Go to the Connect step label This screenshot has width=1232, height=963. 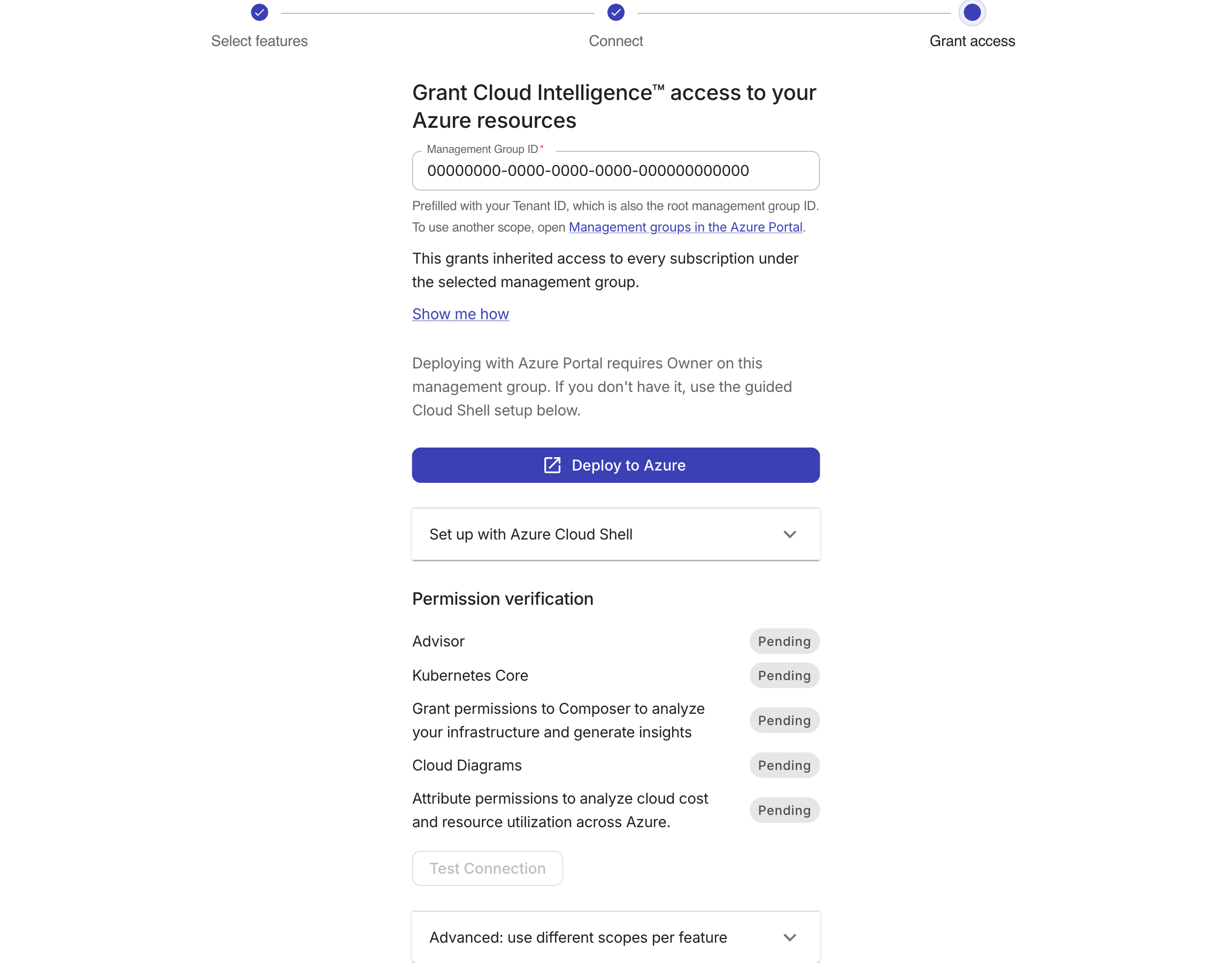(615, 41)
